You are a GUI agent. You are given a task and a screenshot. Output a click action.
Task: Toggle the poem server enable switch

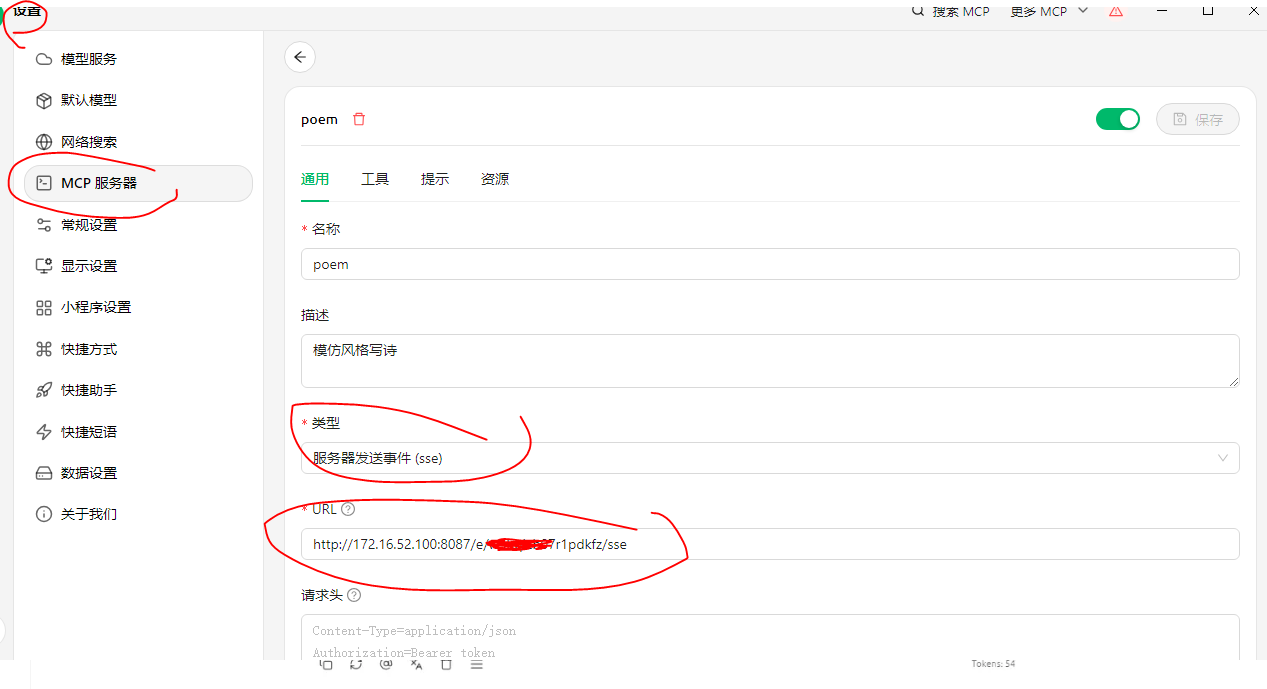pos(1117,118)
